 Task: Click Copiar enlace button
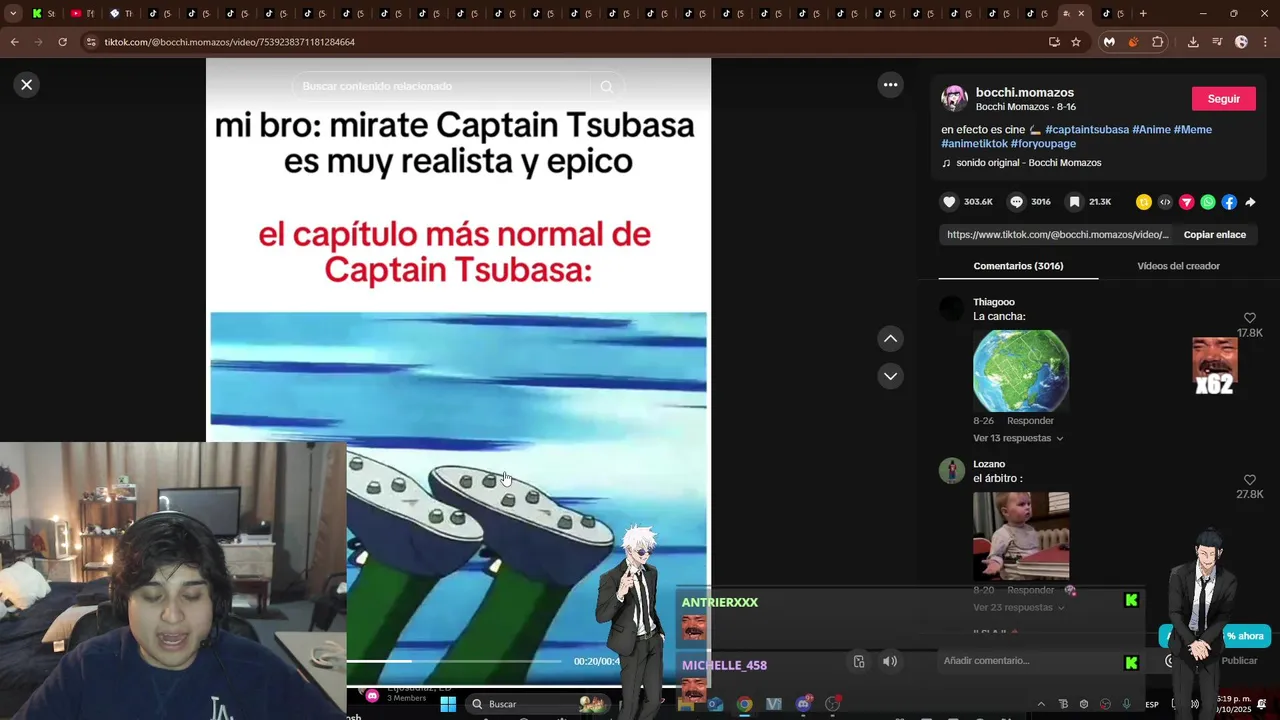pyautogui.click(x=1214, y=235)
